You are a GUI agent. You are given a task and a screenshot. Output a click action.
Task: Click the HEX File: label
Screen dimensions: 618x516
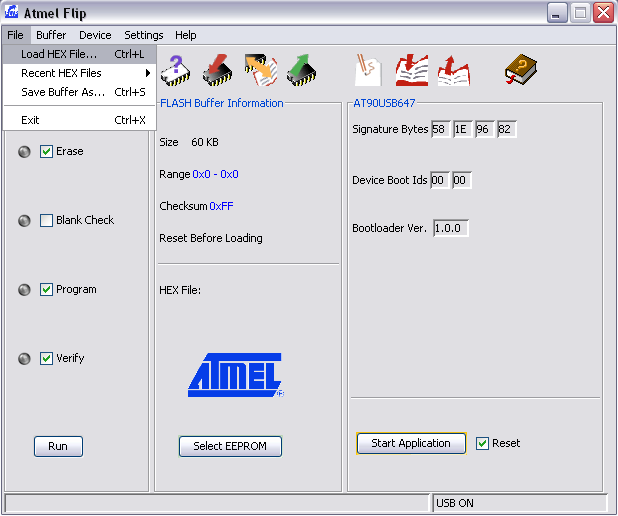[x=180, y=291]
